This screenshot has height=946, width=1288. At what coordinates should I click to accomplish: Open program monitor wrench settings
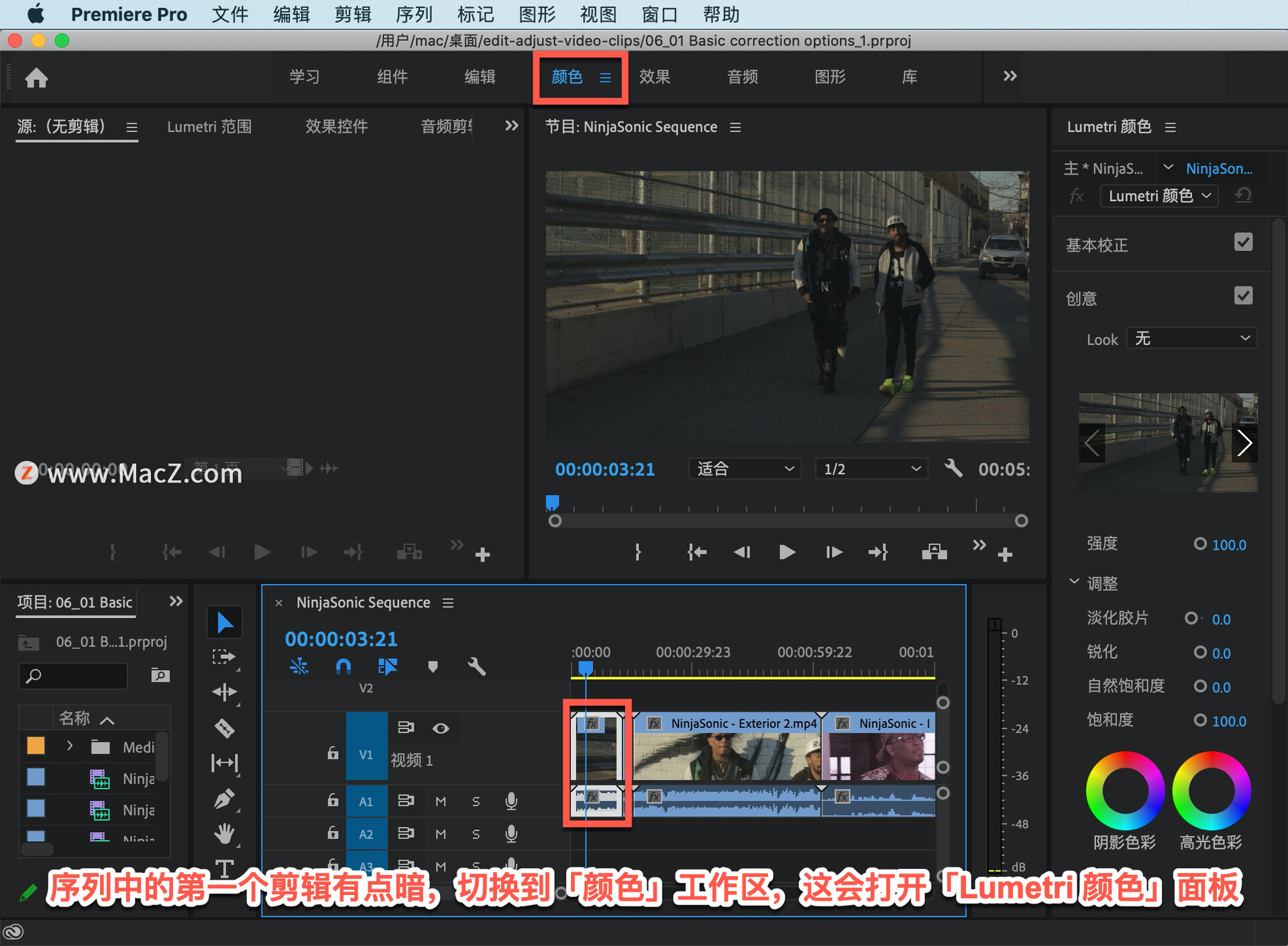pyautogui.click(x=953, y=468)
